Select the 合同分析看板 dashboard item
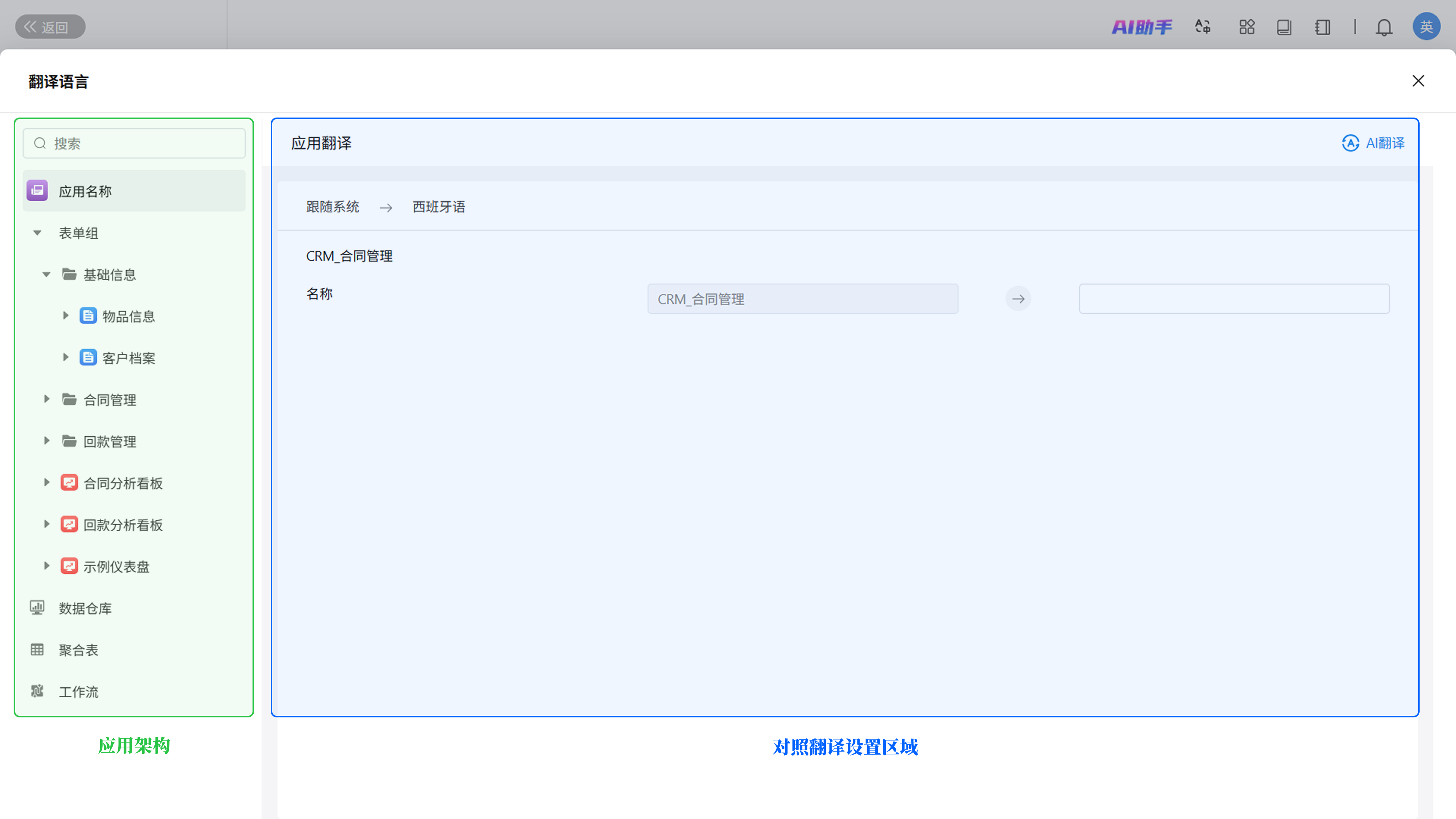This screenshot has height=819, width=1456. click(122, 483)
